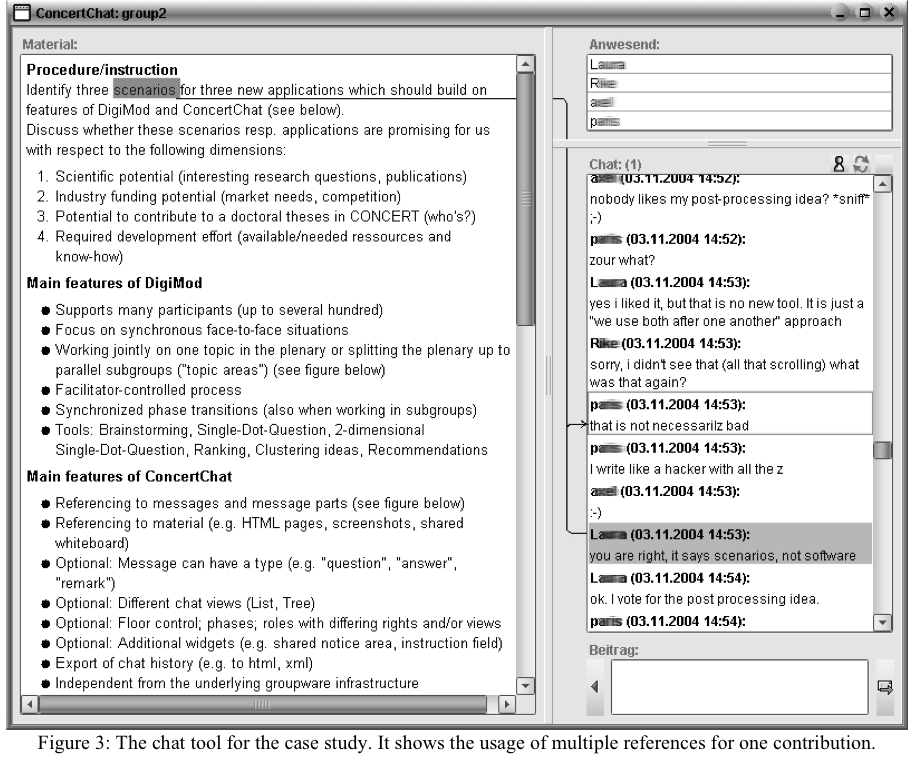
Task: Click the down arrow of the chat scrollbar
Action: pos(882,622)
